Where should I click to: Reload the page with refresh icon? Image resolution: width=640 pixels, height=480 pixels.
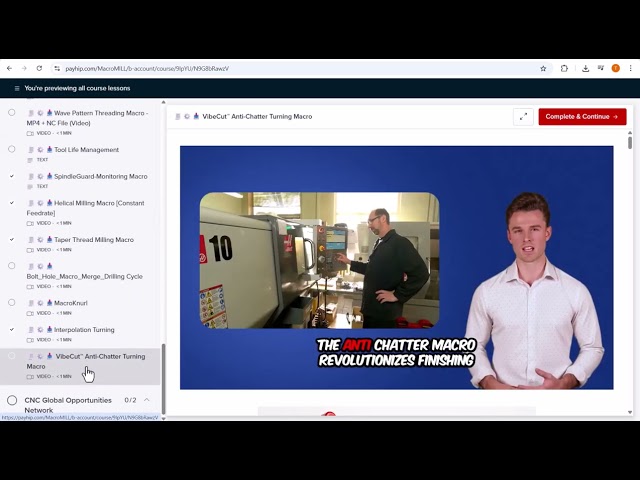pos(39,69)
